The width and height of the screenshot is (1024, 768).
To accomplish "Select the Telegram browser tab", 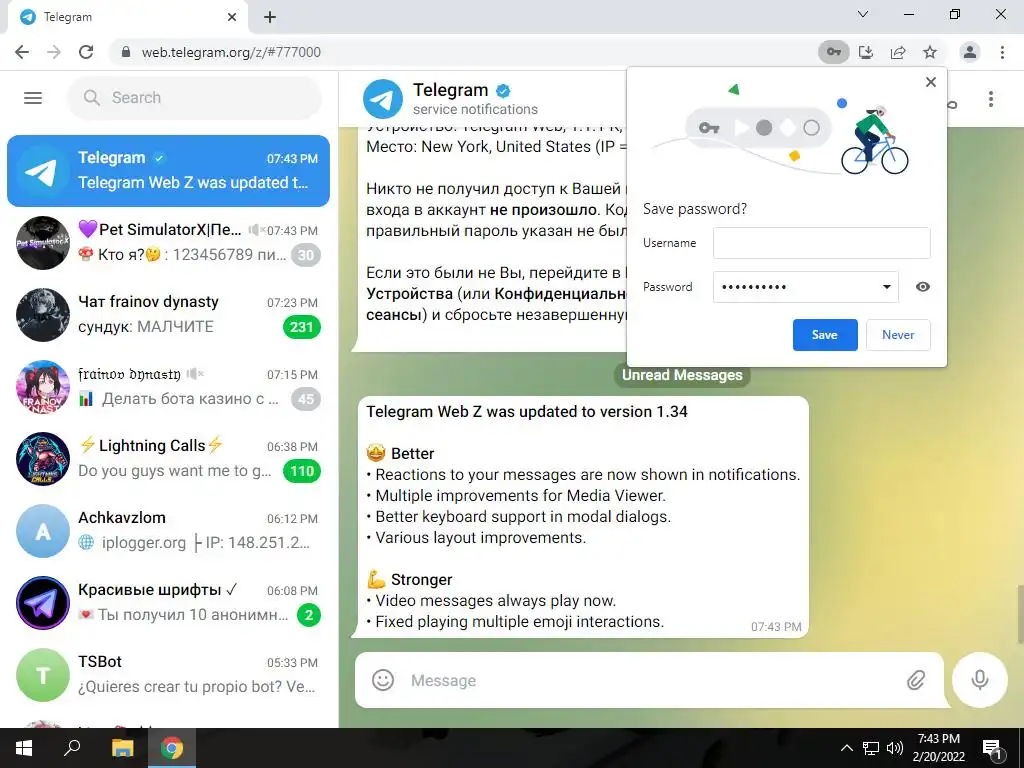I will [127, 17].
